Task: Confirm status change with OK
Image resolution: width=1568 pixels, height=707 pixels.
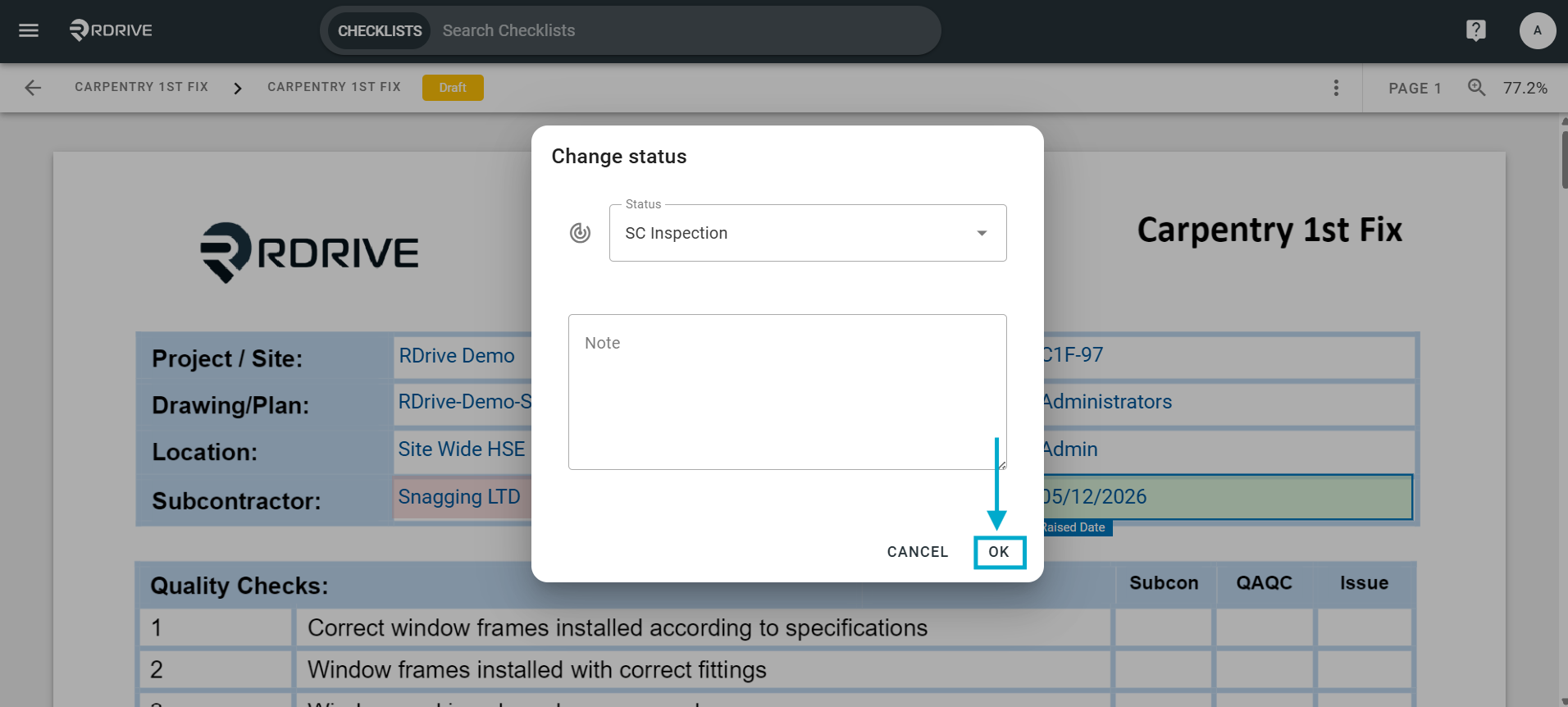Action: click(x=999, y=552)
